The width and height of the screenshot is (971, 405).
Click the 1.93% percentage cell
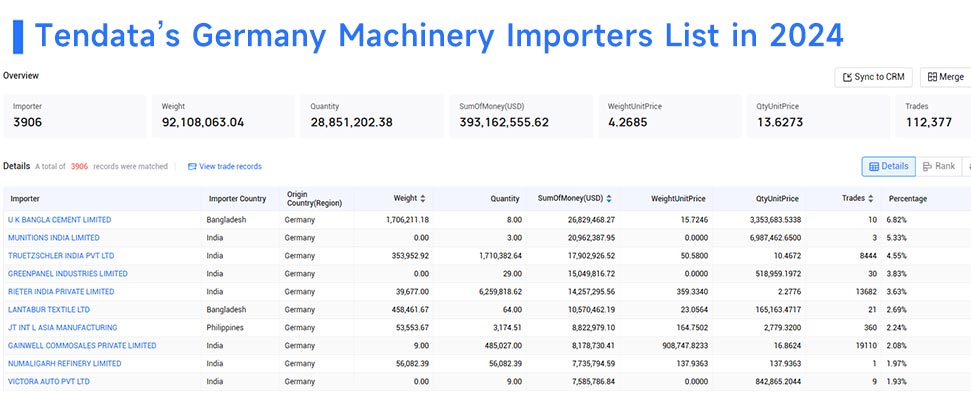(897, 381)
